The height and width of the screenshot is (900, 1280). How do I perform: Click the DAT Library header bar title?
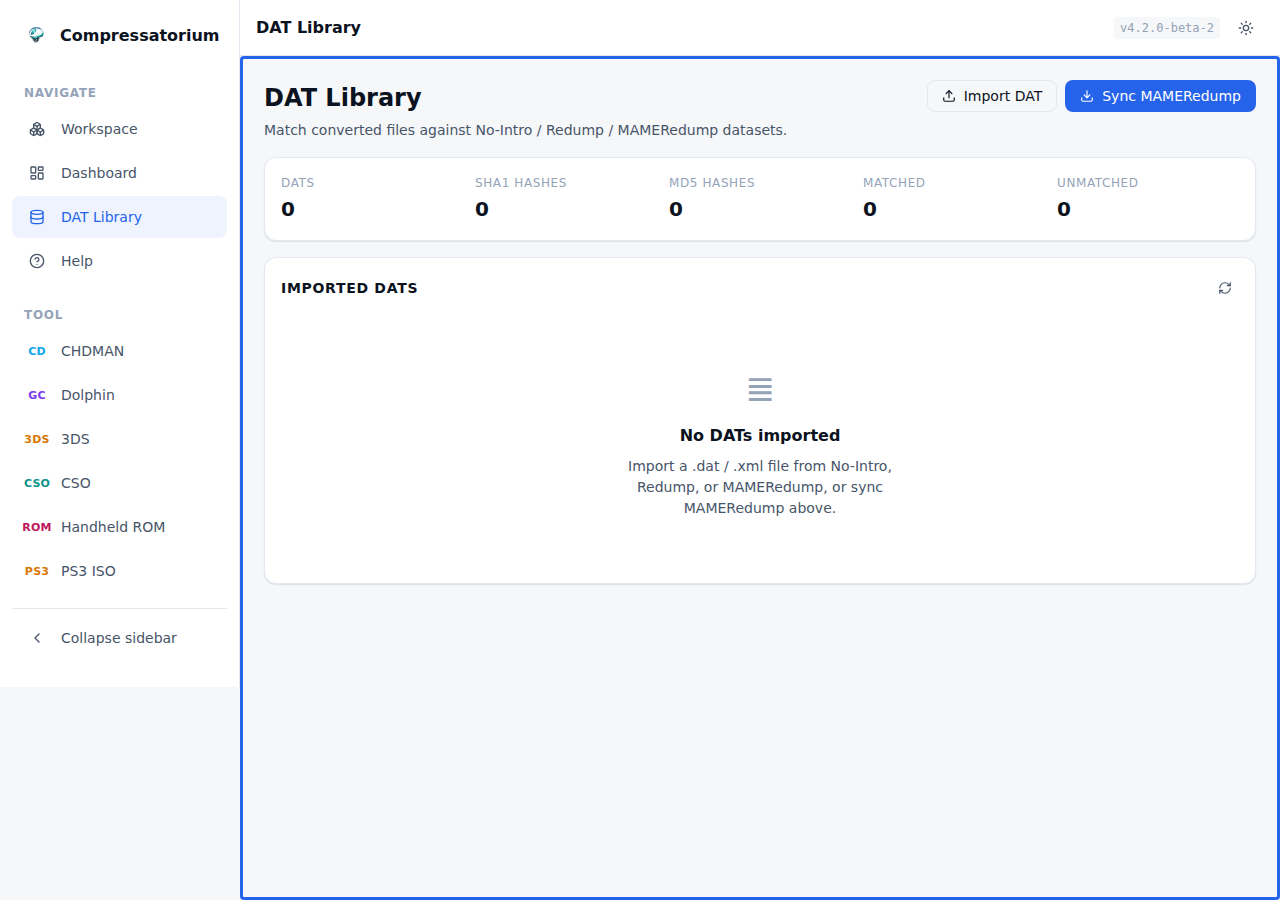(308, 27)
